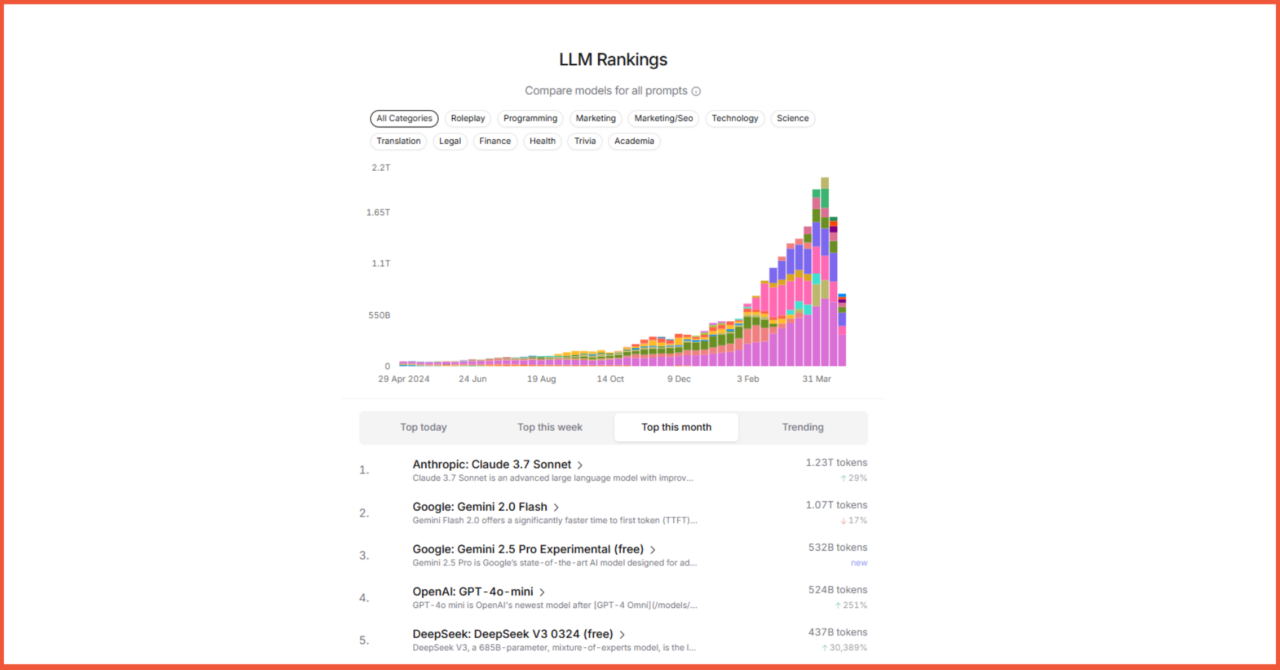
Task: Click chevron next to Gemini 2.5 Pro Experimental
Action: pyautogui.click(x=653, y=550)
